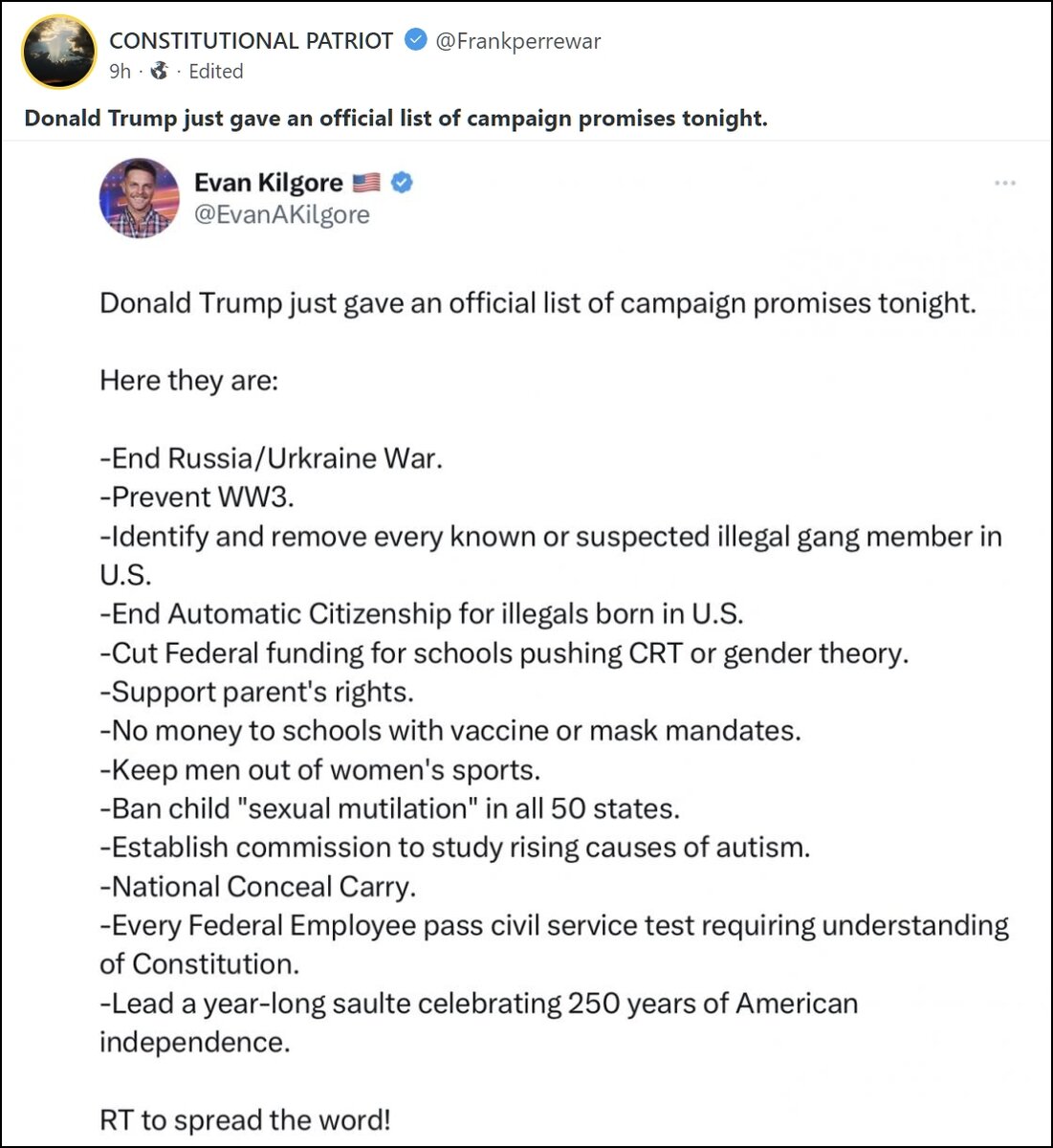Click the 9h post timestamp
This screenshot has width=1053, height=1148.
(120, 72)
